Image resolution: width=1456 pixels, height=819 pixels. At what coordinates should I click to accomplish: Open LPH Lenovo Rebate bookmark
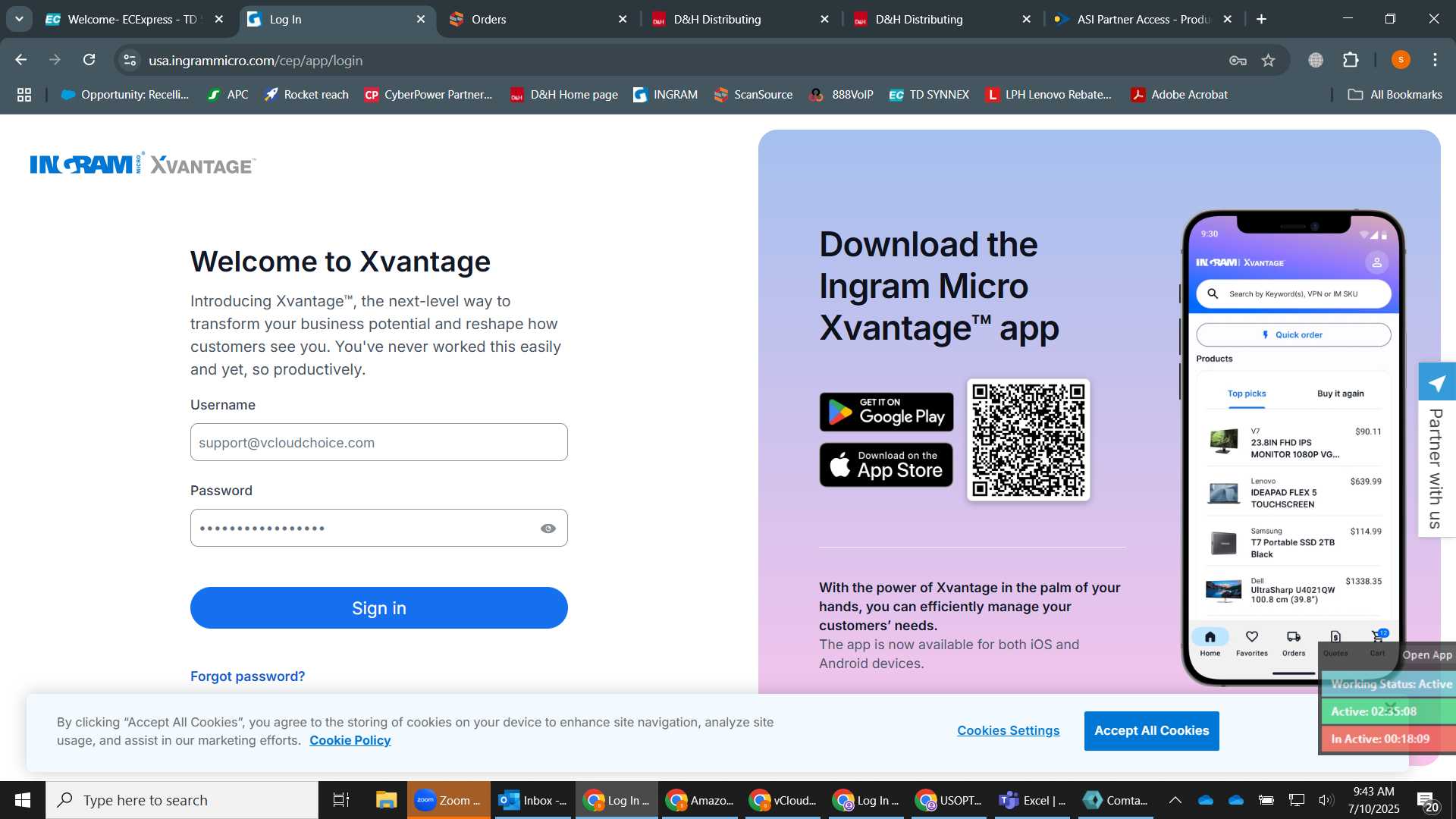click(x=1049, y=95)
